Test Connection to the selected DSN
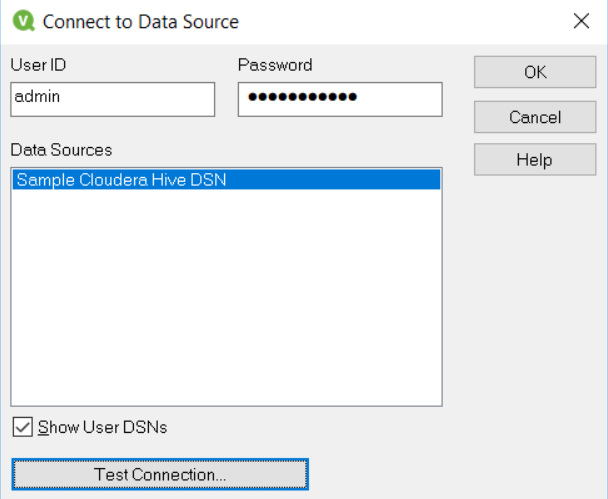 pyautogui.click(x=160, y=474)
